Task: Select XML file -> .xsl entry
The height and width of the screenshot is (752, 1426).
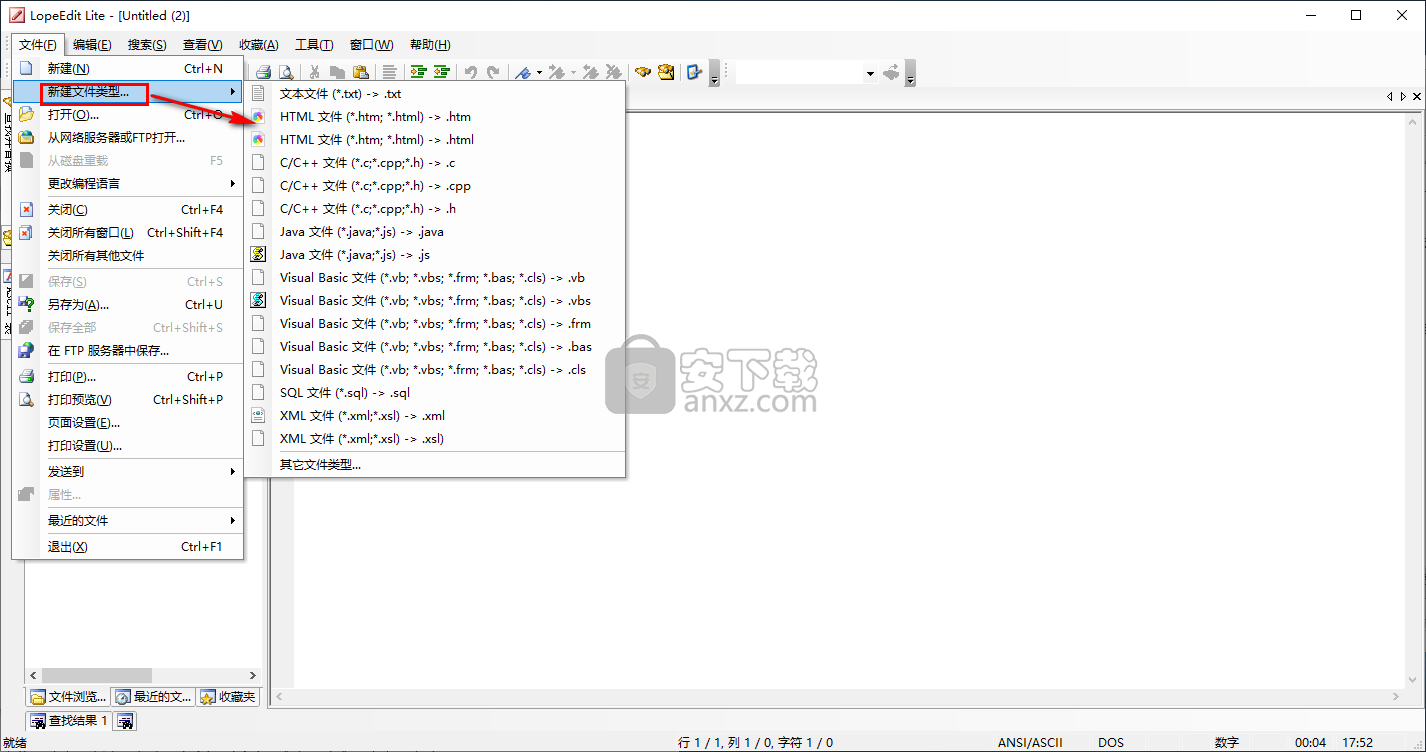Action: tap(435, 438)
